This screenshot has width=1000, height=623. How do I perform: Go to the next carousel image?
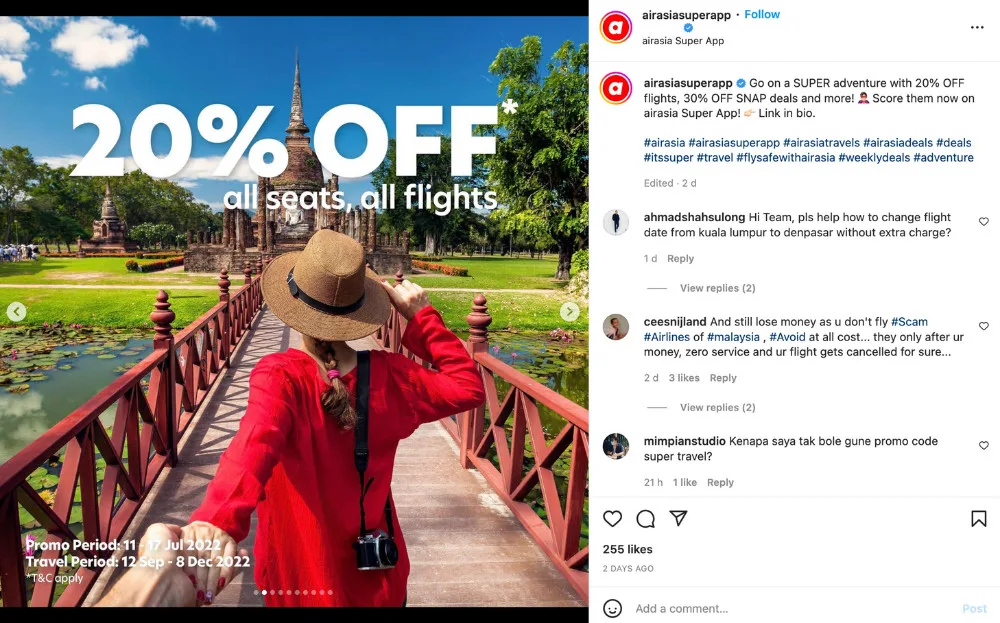point(570,311)
